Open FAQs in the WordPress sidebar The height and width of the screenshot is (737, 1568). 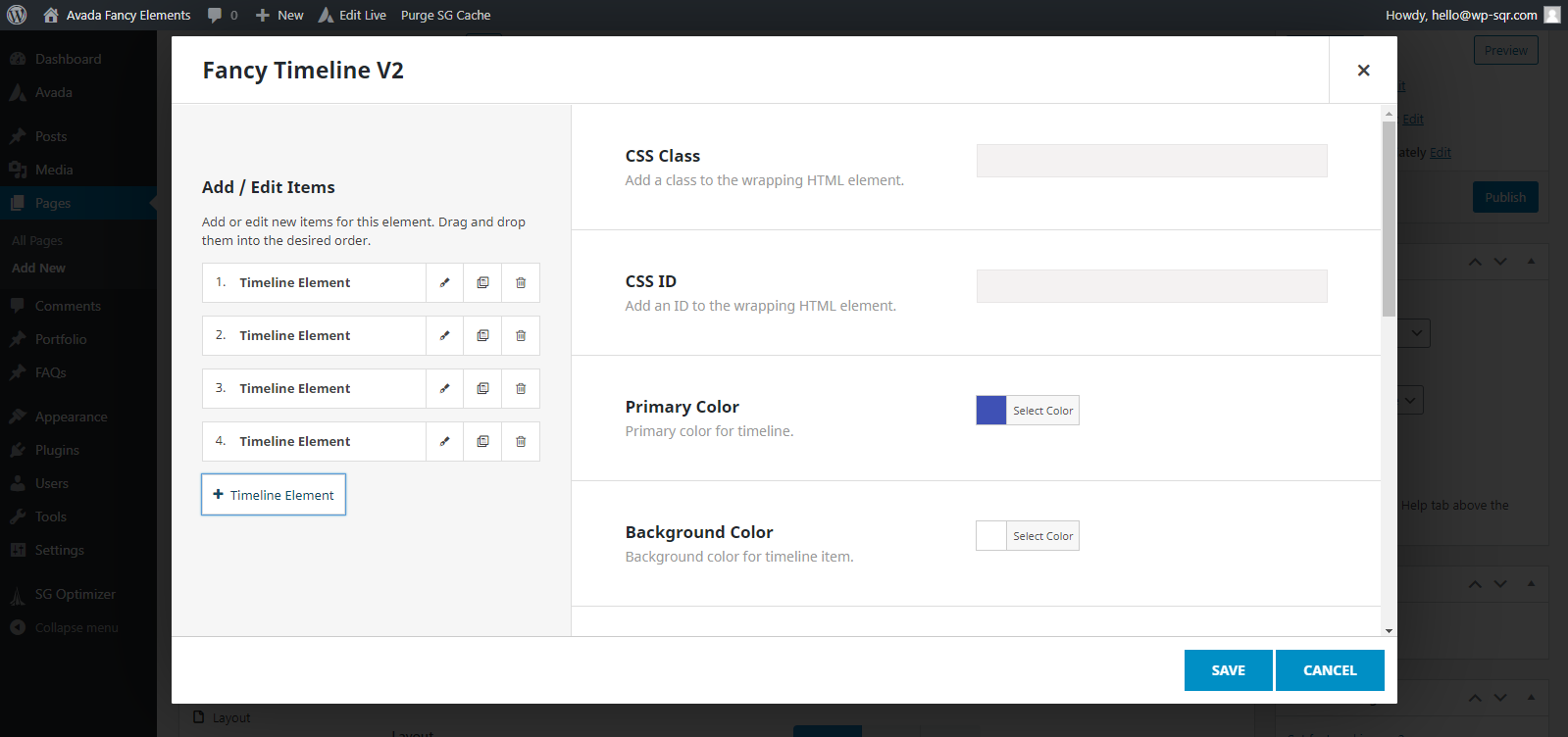pyautogui.click(x=78, y=372)
